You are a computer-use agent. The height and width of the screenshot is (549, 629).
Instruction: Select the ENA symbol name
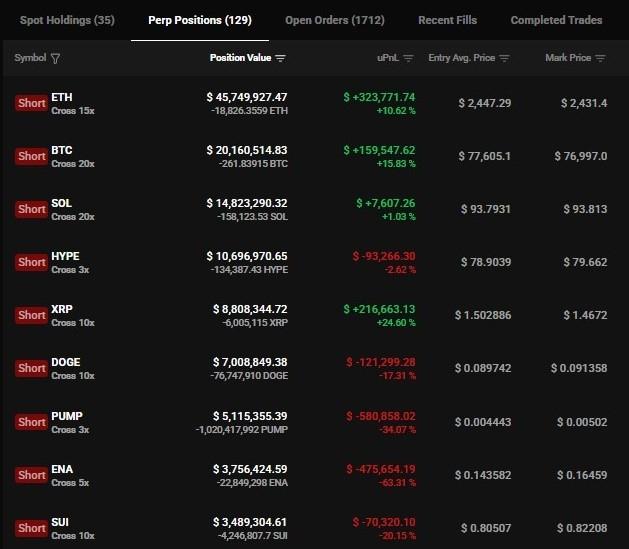coord(62,469)
